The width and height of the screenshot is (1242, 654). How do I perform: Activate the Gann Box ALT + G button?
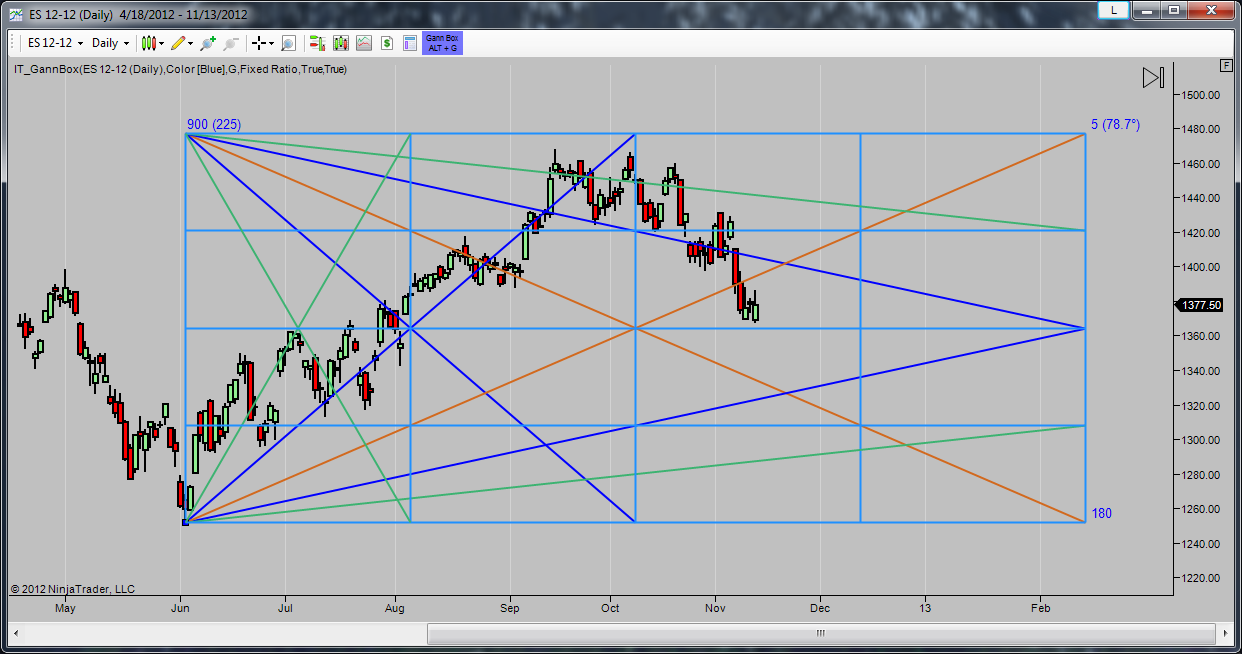pos(442,43)
